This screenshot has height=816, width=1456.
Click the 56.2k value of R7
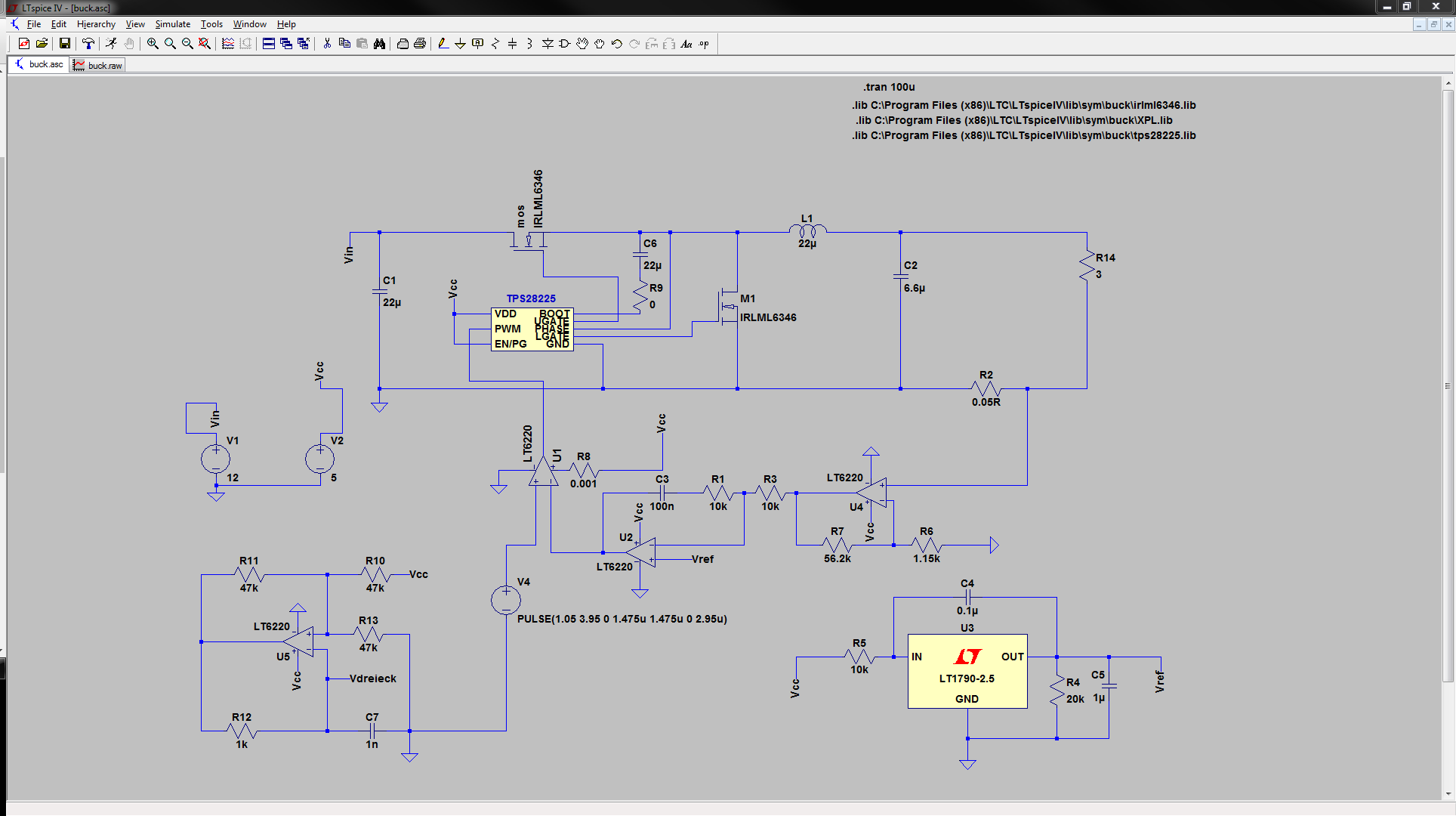[x=838, y=558]
